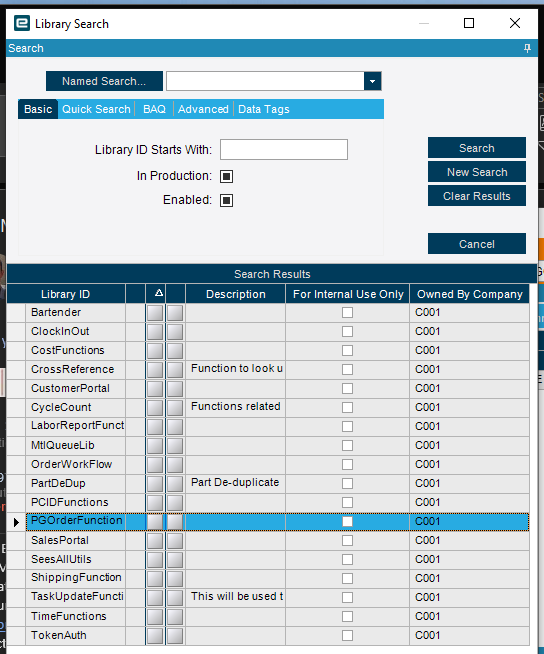This screenshot has height=654, width=544.
Task: Maximize the Library Search window
Action: pyautogui.click(x=469, y=23)
